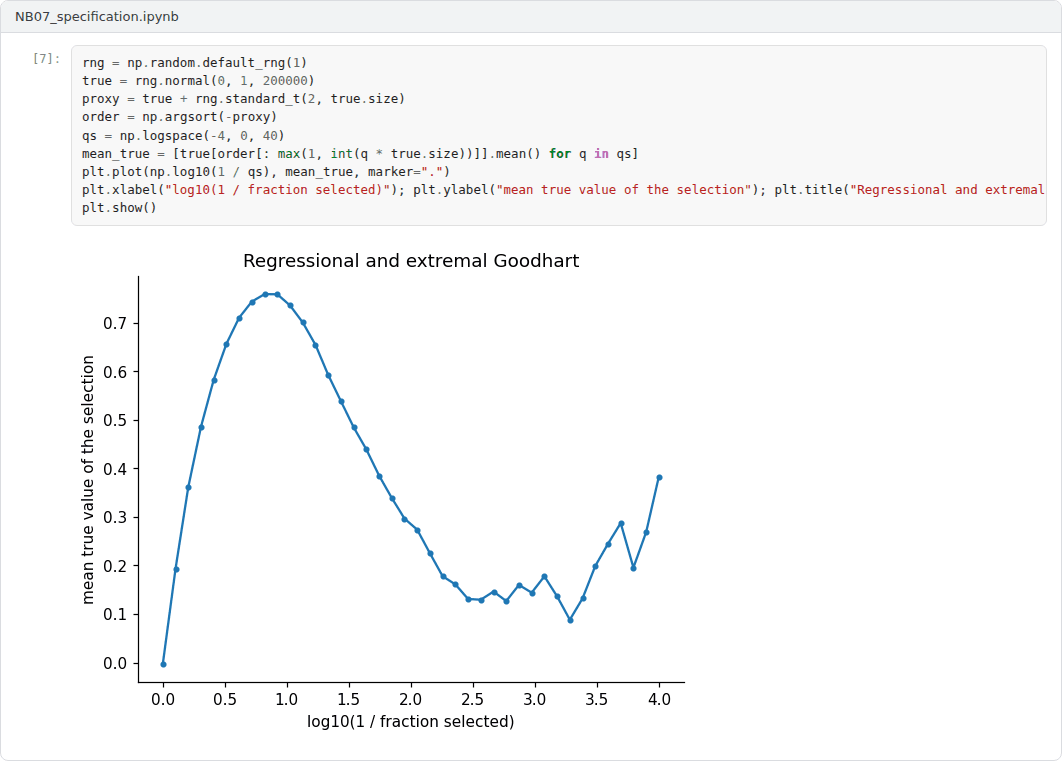This screenshot has height=761, width=1062.
Task: Click the plt.xlabel code line
Action: coord(563,190)
